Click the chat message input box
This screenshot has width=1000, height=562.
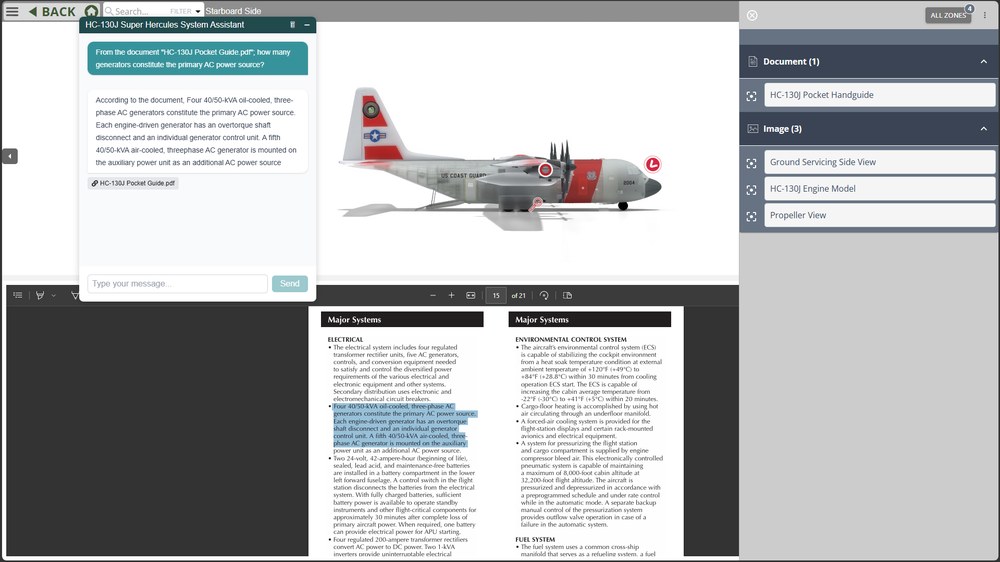pos(177,283)
